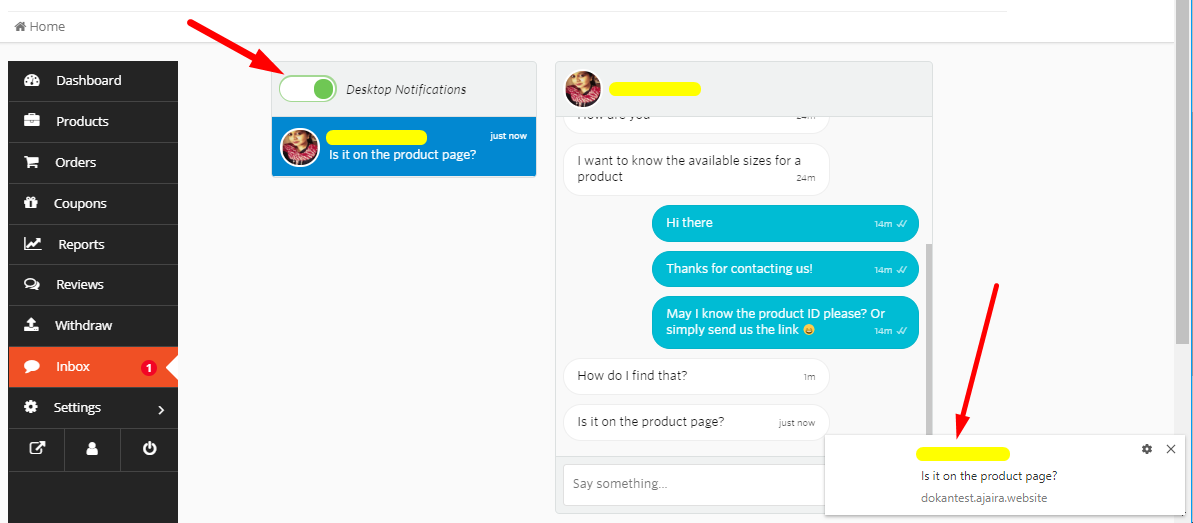Select the conversation "Is it on the product page?"
Image resolution: width=1193 pixels, height=523 pixels.
click(x=404, y=147)
